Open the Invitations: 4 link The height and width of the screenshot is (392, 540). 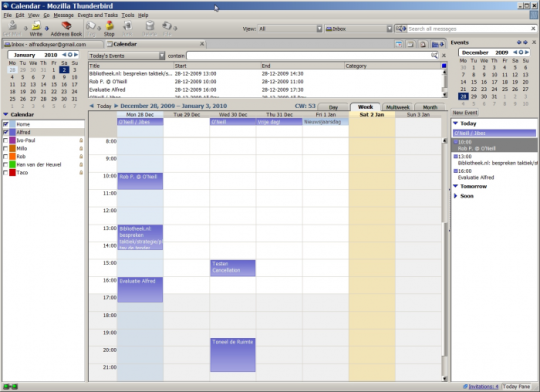click(x=483, y=386)
